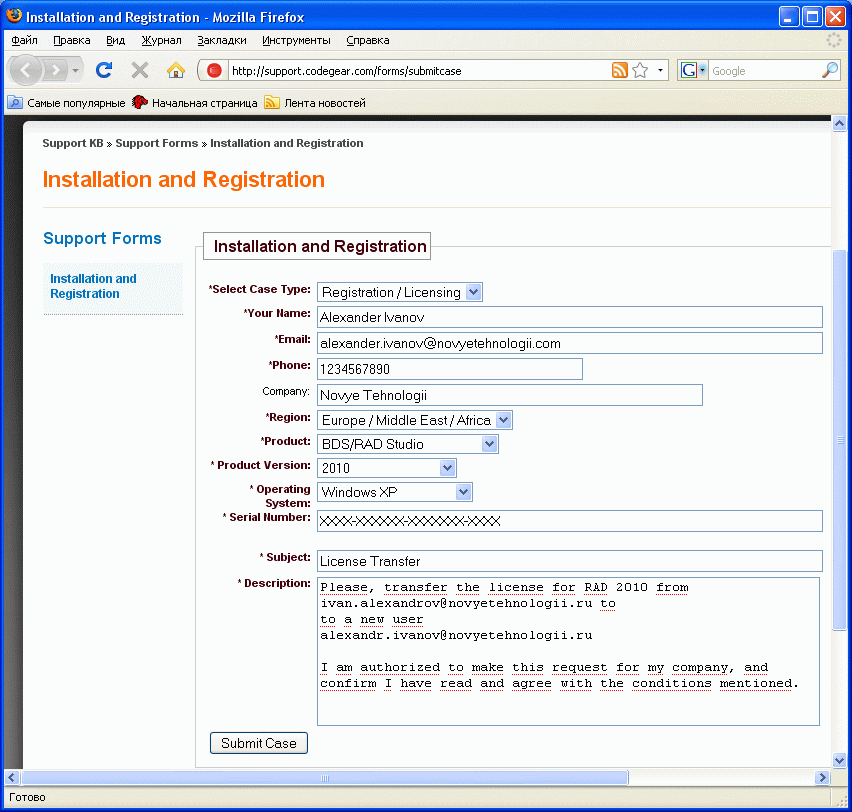Open Installation and Registration sidebar link
The height and width of the screenshot is (812, 852).
pyautogui.click(x=93, y=286)
